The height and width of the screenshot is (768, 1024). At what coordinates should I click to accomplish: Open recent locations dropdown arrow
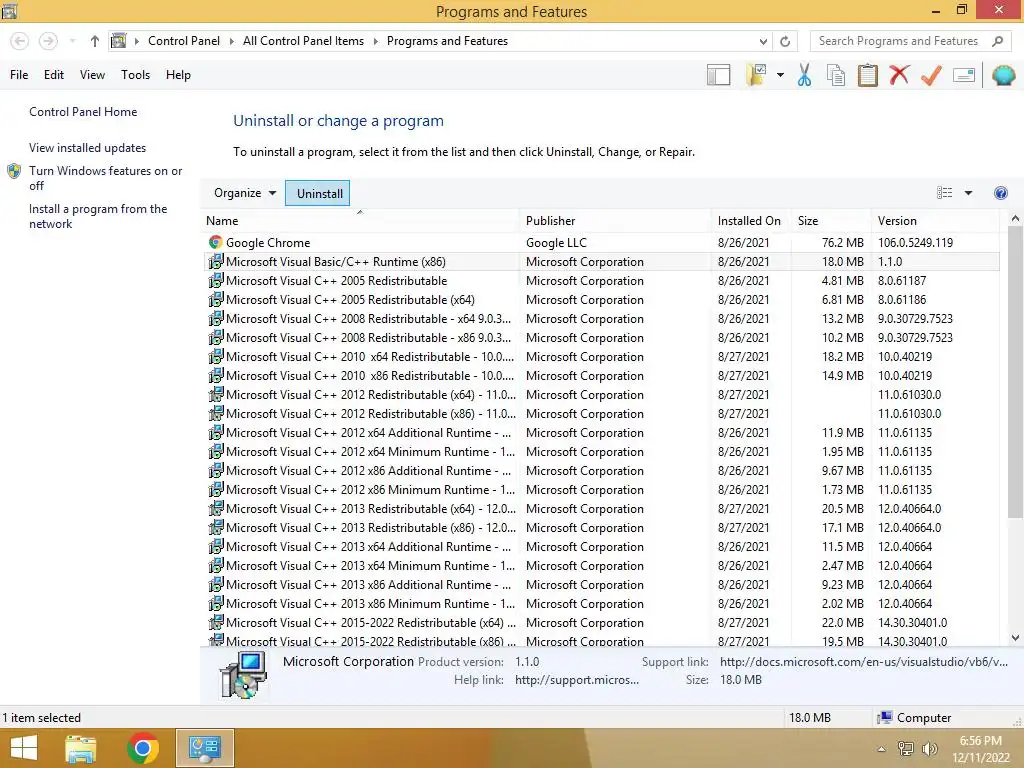pyautogui.click(x=72, y=41)
